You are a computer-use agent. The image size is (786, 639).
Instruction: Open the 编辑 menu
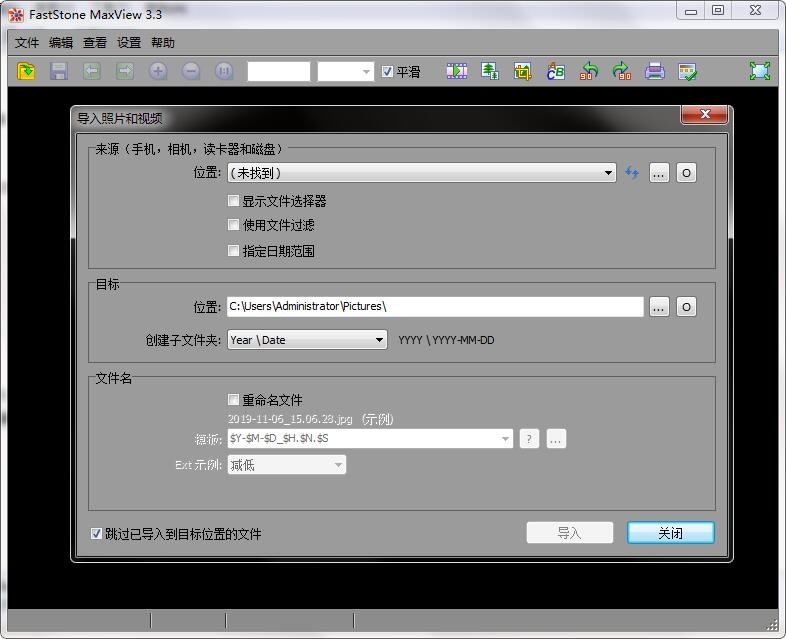(61, 43)
